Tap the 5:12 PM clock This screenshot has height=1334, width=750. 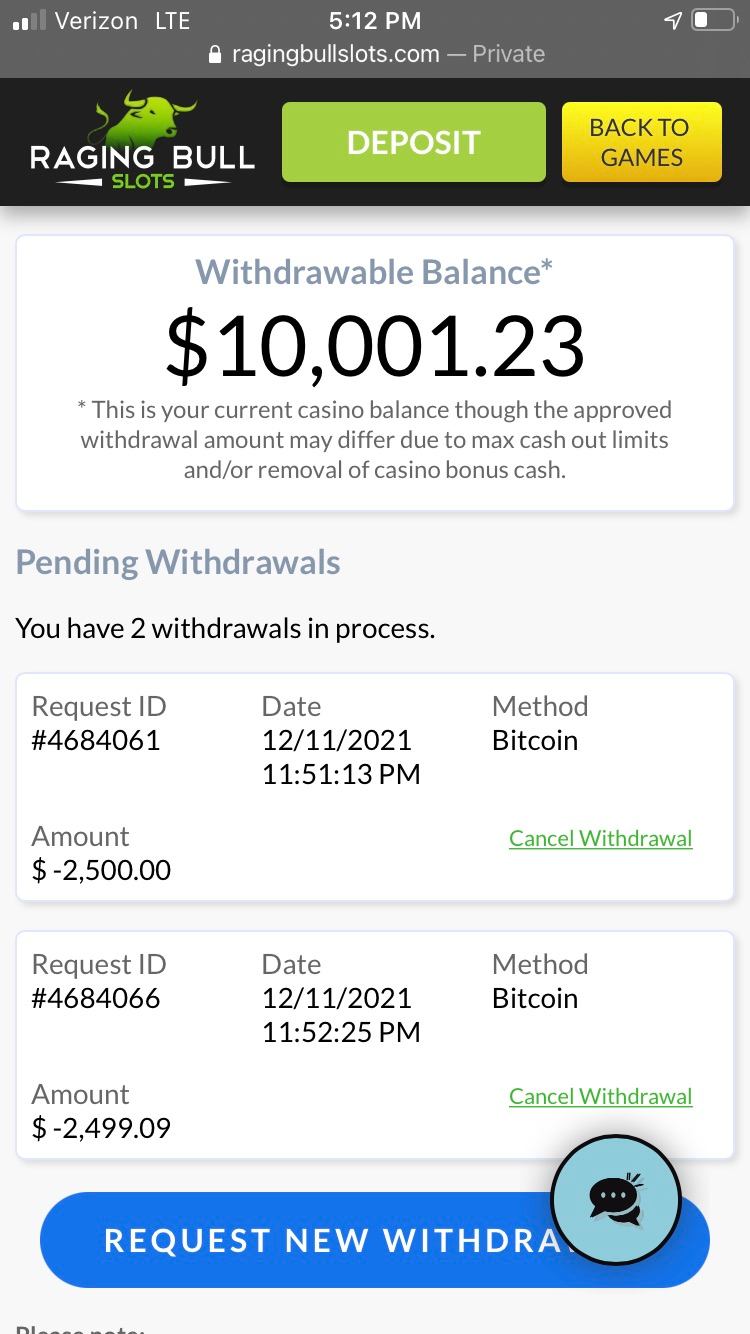click(x=375, y=21)
